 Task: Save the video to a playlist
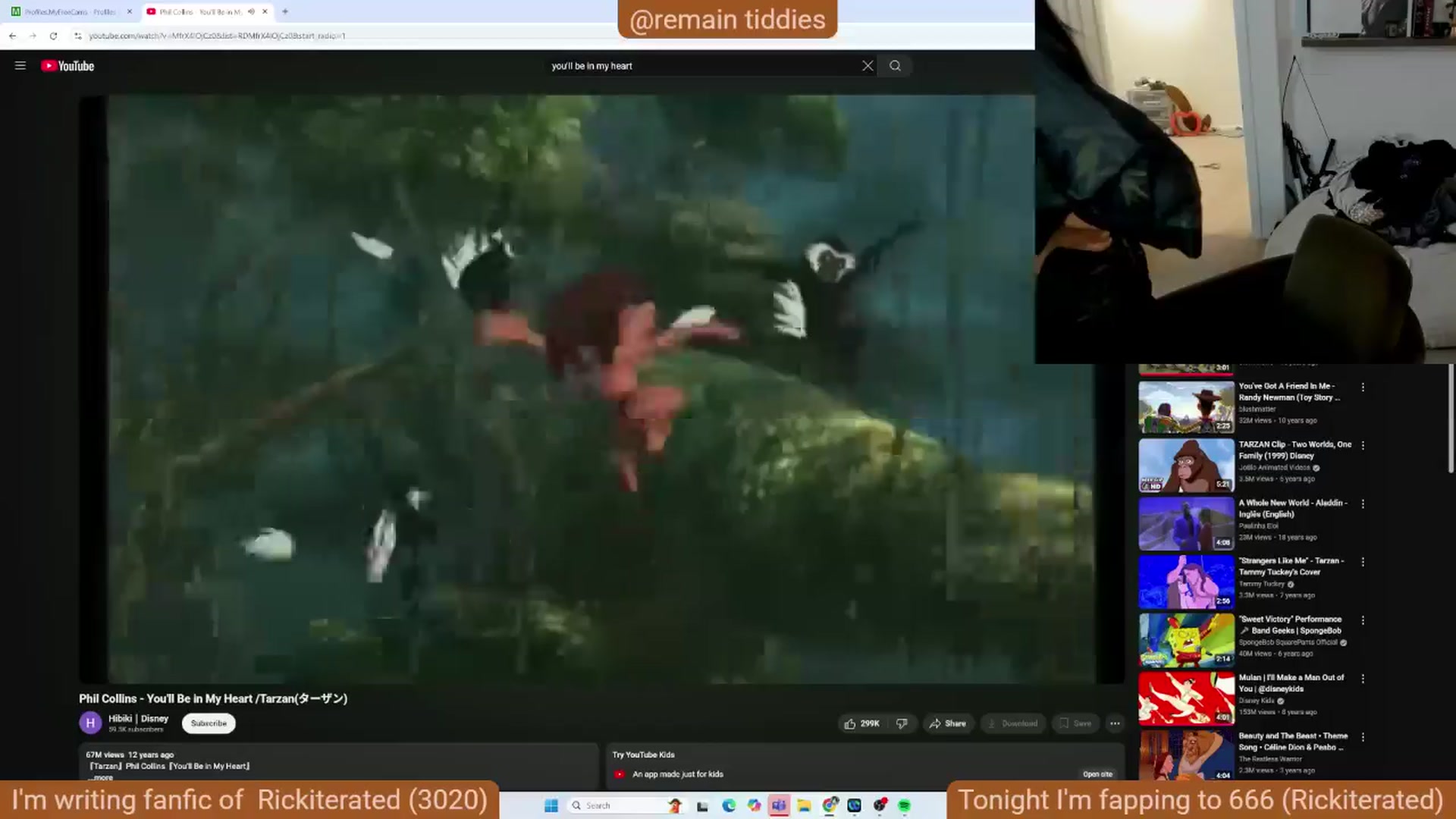[1075, 723]
